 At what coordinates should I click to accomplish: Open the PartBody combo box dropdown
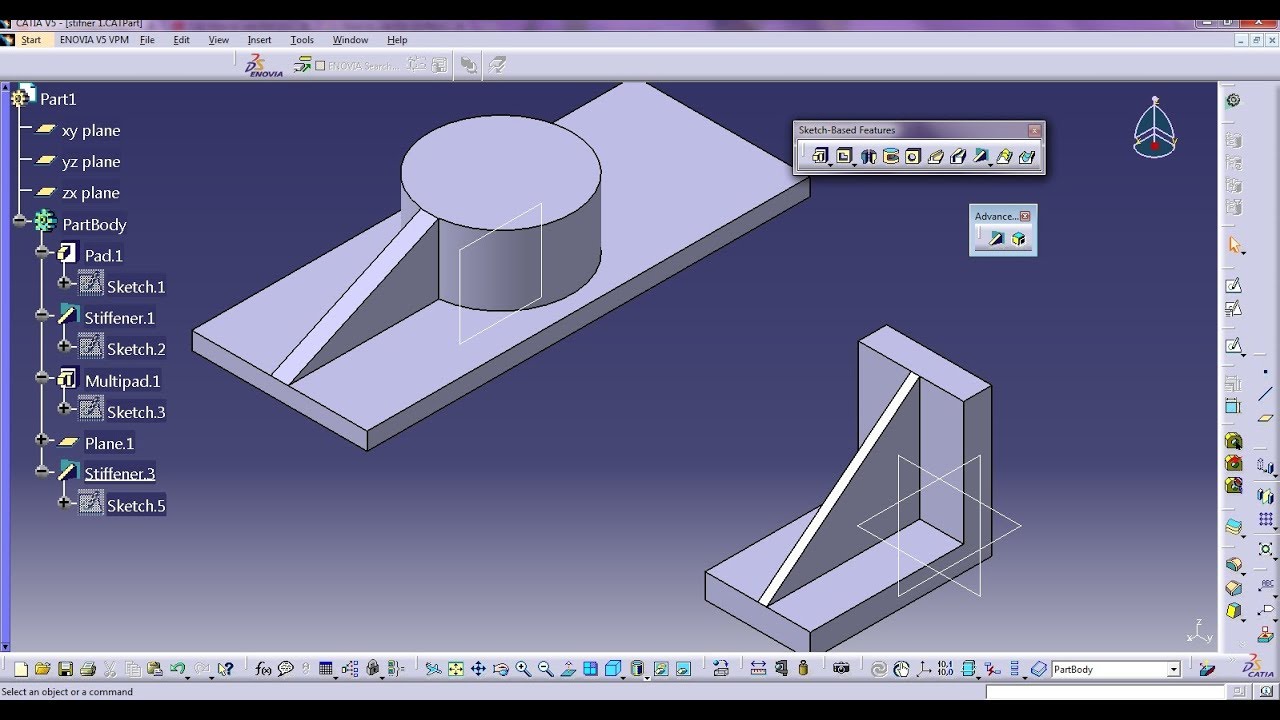pyautogui.click(x=1174, y=669)
